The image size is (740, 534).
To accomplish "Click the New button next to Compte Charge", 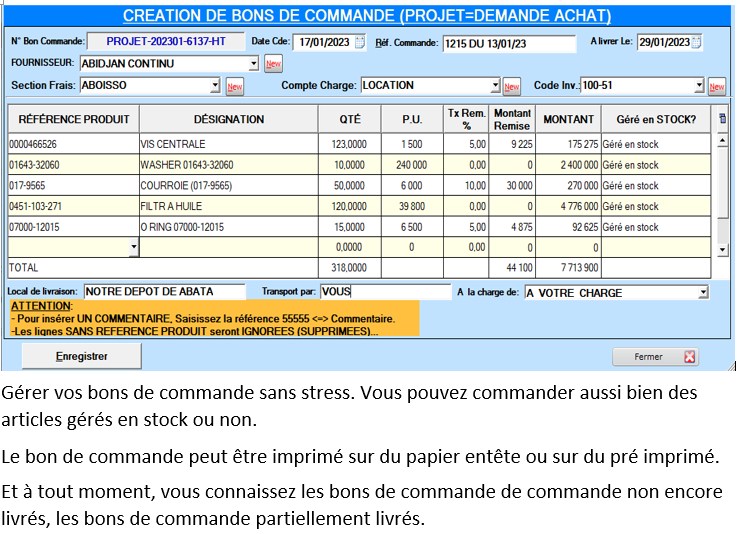I will tap(512, 87).
